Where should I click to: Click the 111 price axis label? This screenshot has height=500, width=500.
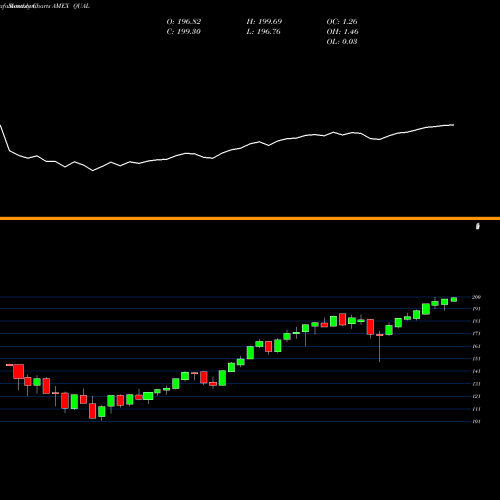tap(476, 409)
